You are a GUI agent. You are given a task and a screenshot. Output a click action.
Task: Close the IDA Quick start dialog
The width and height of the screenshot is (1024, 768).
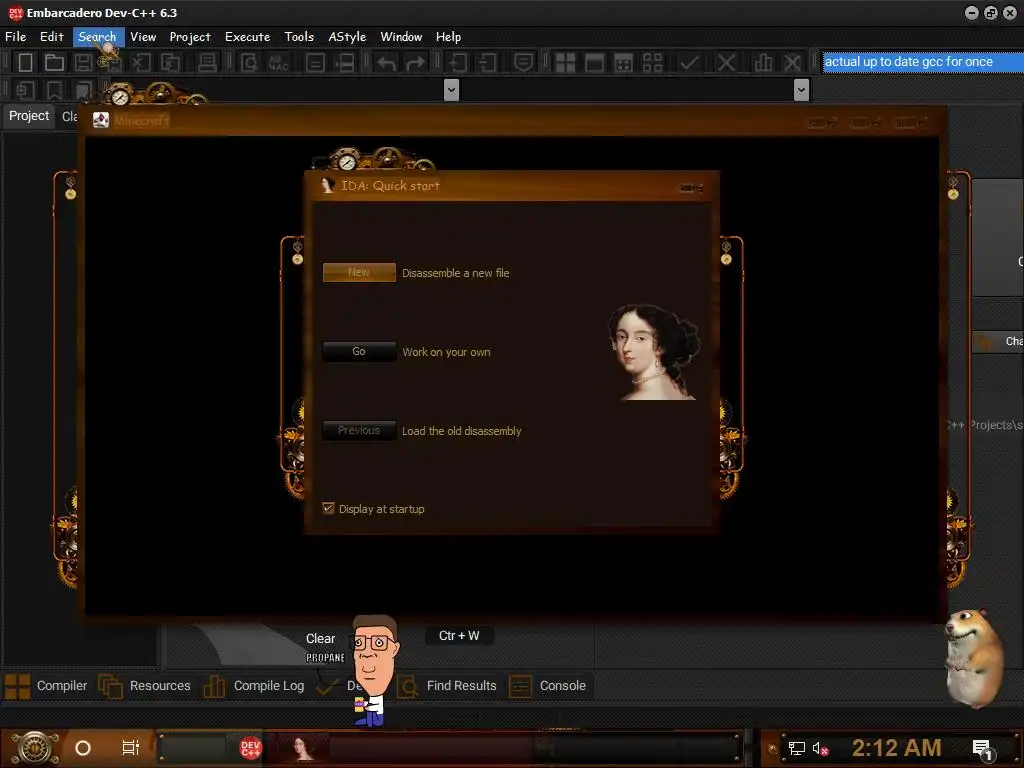[x=692, y=187]
